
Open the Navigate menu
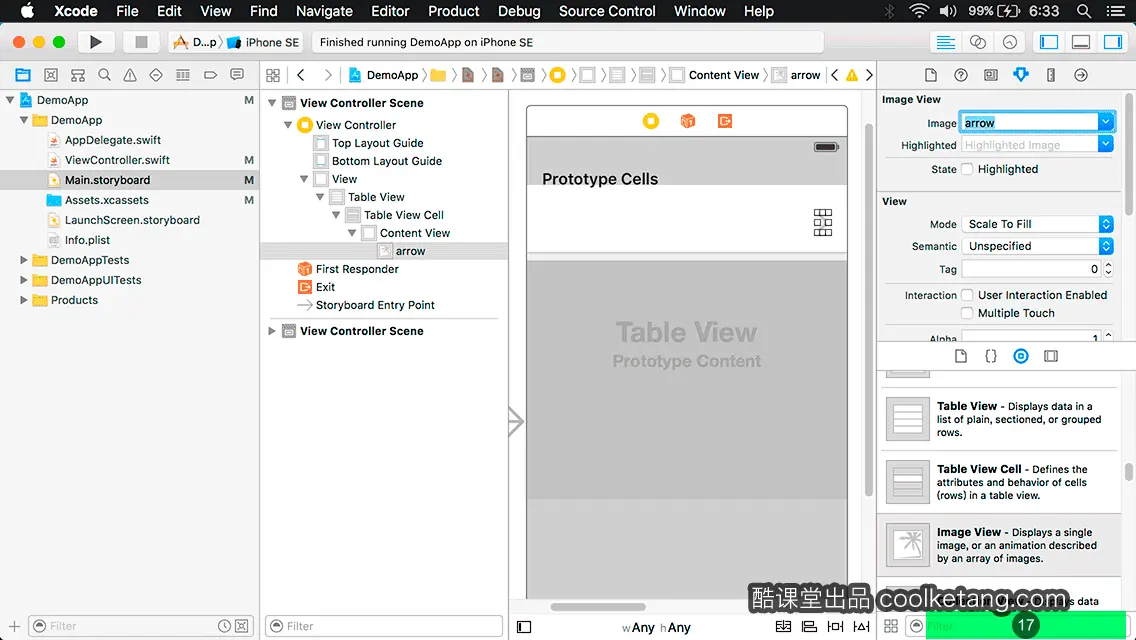pos(324,11)
